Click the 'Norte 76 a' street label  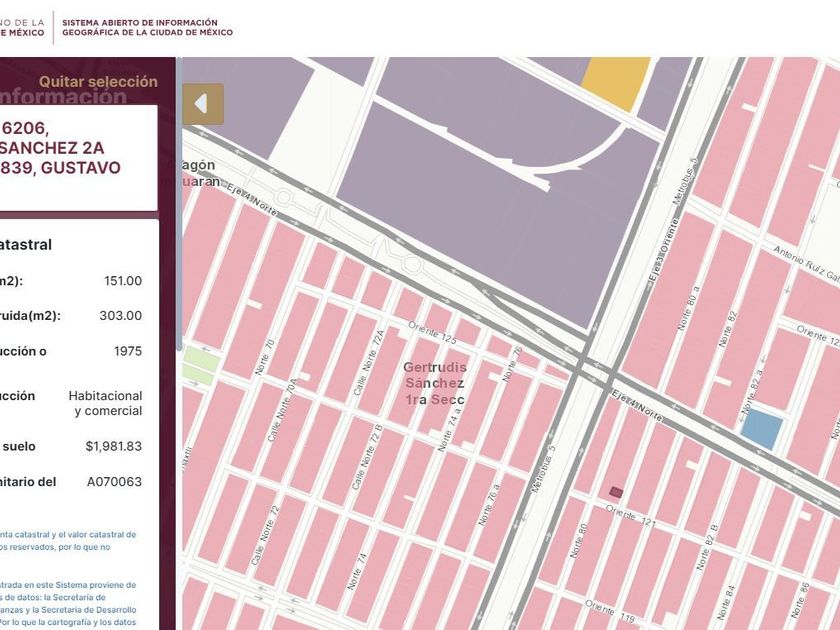pos(489,504)
